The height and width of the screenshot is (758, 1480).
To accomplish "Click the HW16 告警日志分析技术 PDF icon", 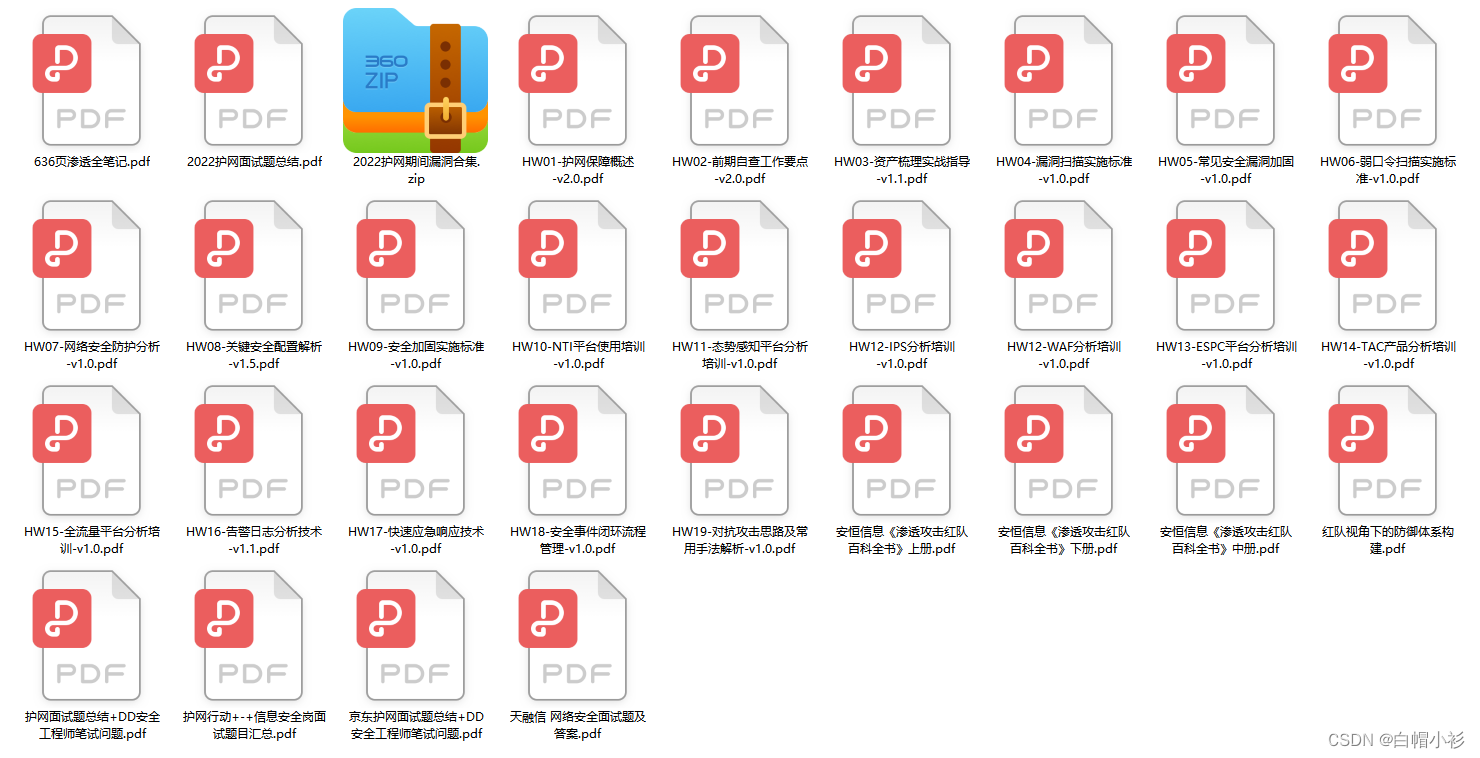I will 249,450.
